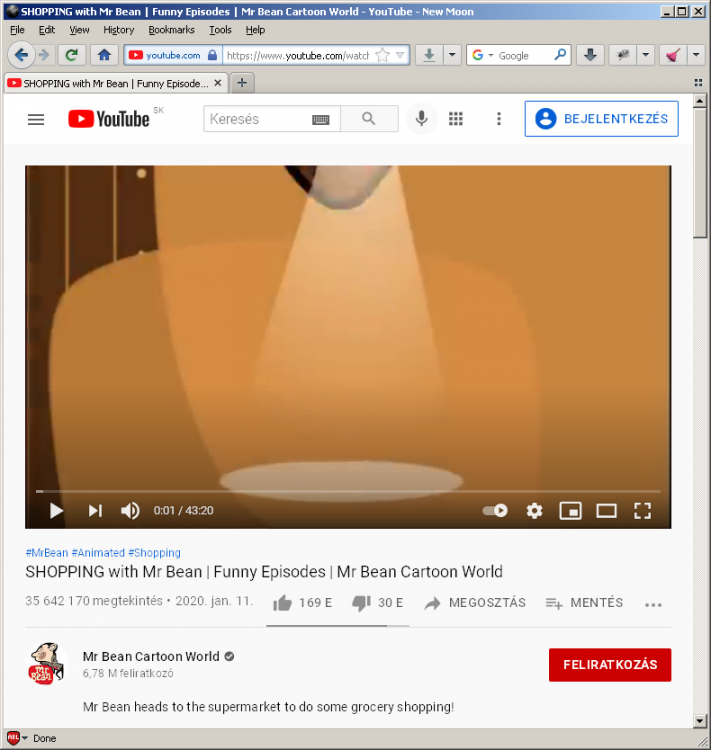Click the search magnifier in Google box
This screenshot has height=750, width=711.
point(560,55)
